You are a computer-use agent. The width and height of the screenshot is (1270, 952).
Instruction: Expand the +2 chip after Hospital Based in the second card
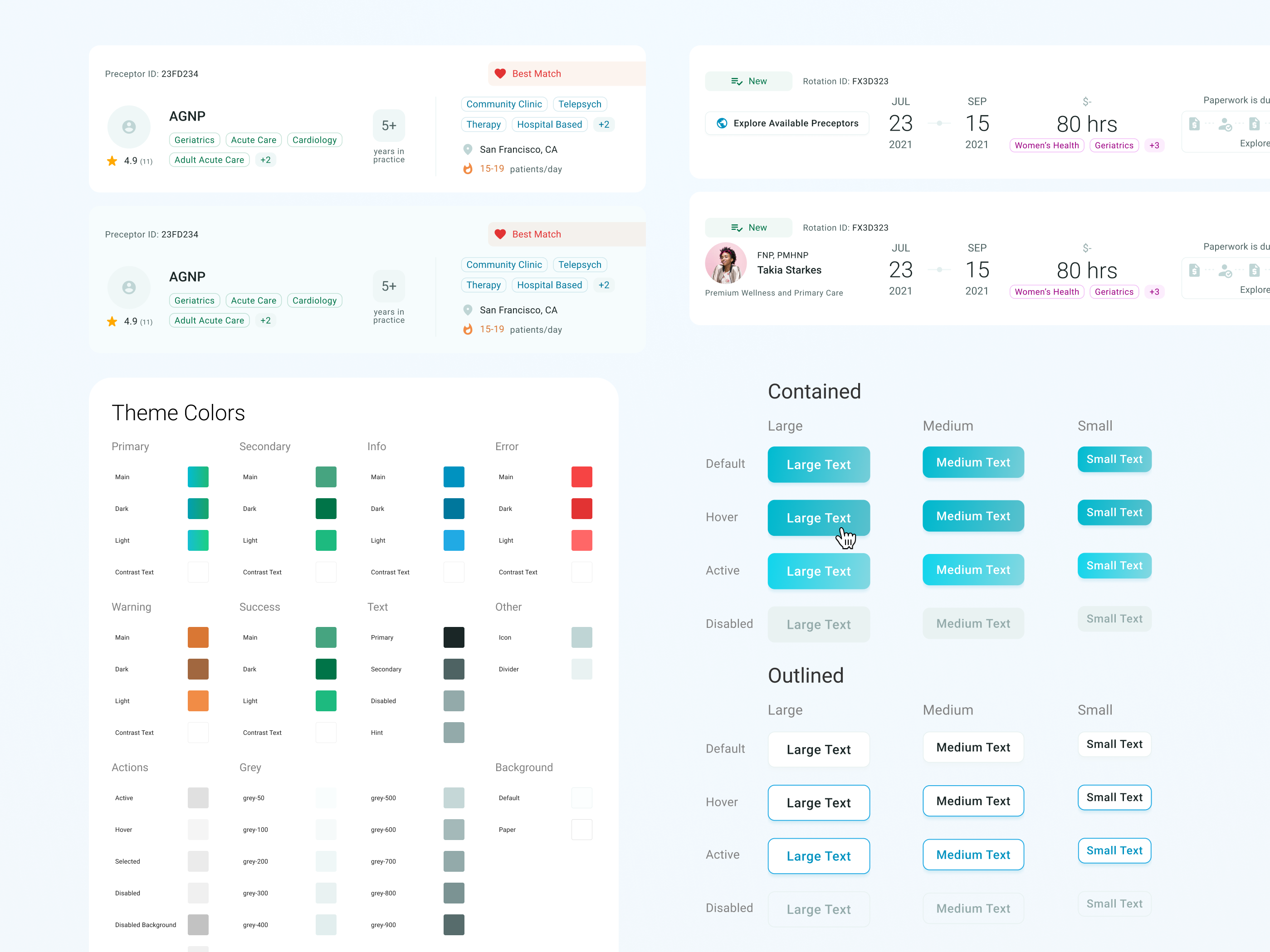tap(603, 285)
